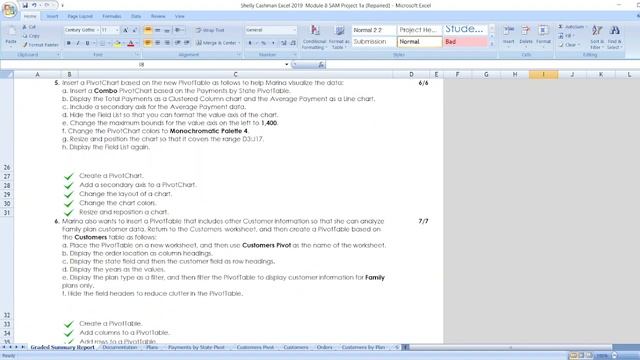Select the Customers Pivot sheet tab
640x360 pixels.
coord(255,347)
